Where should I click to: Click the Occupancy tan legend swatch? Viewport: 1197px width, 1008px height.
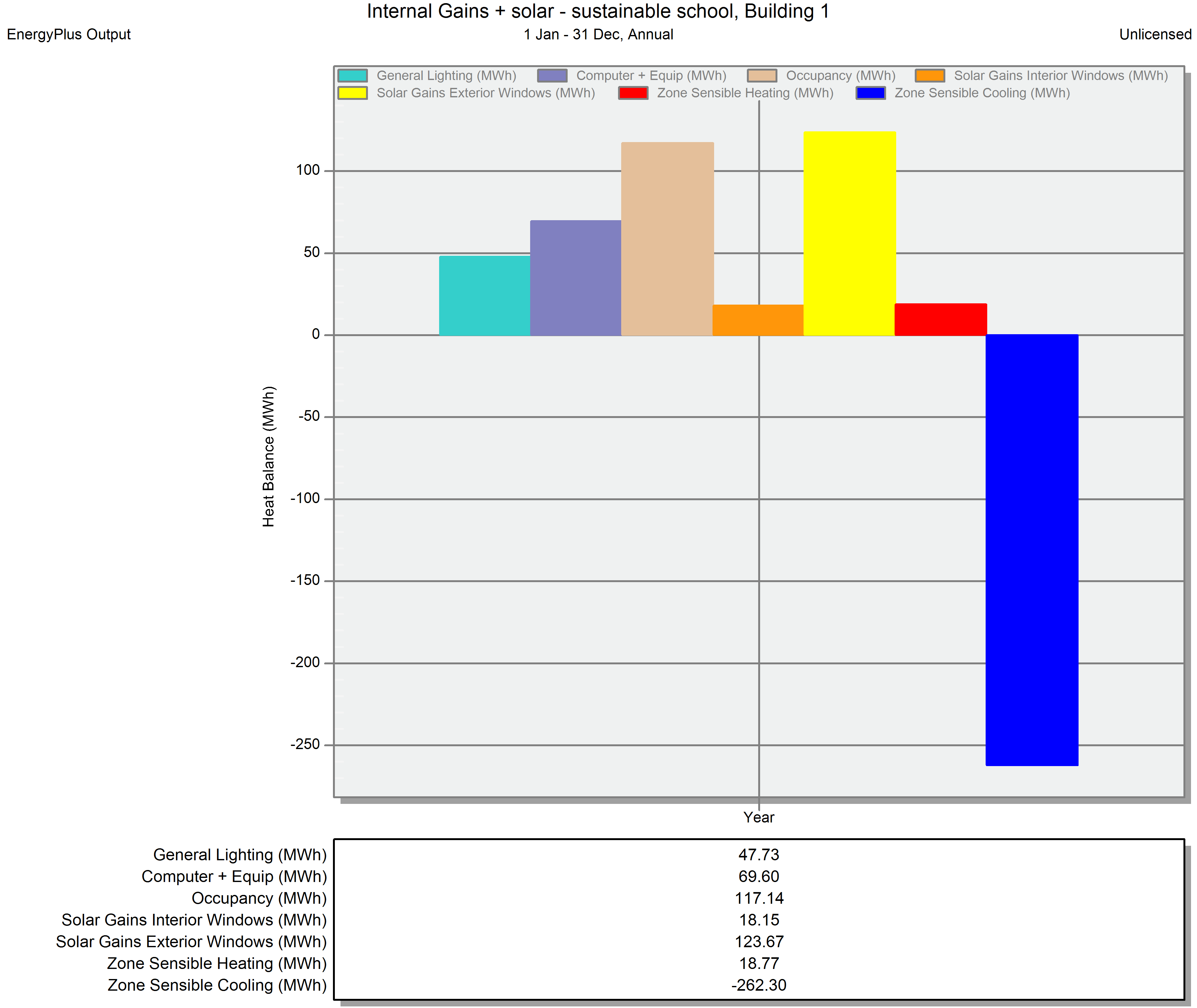click(762, 75)
